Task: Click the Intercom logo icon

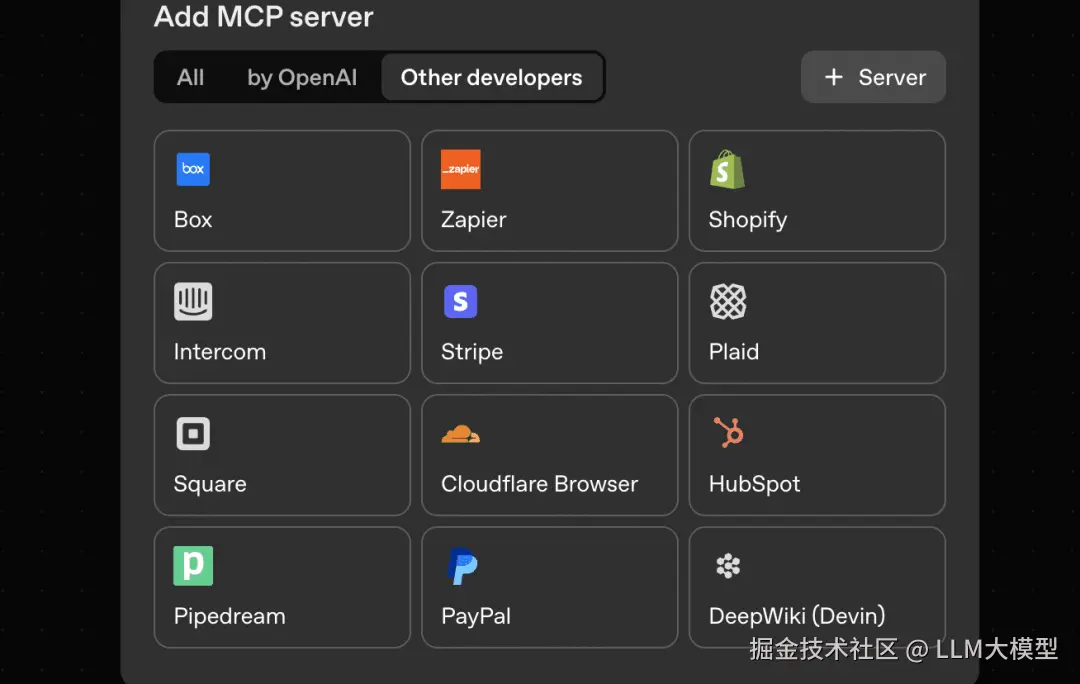Action: point(193,302)
